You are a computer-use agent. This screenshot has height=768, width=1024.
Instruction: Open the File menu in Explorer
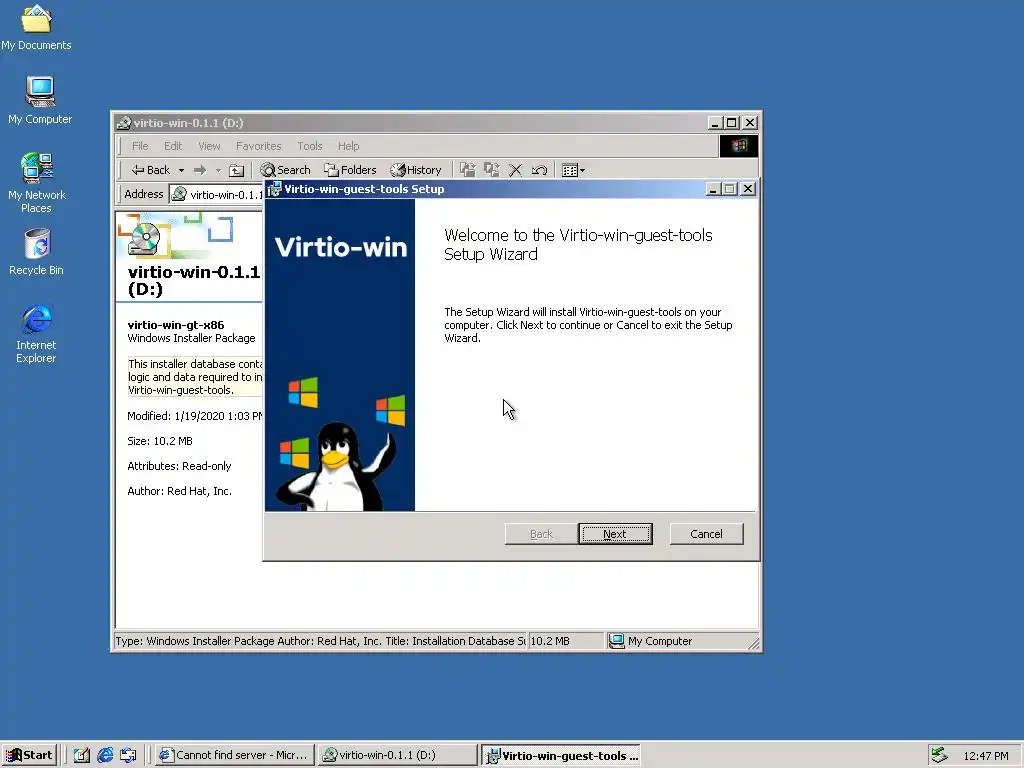(x=140, y=146)
